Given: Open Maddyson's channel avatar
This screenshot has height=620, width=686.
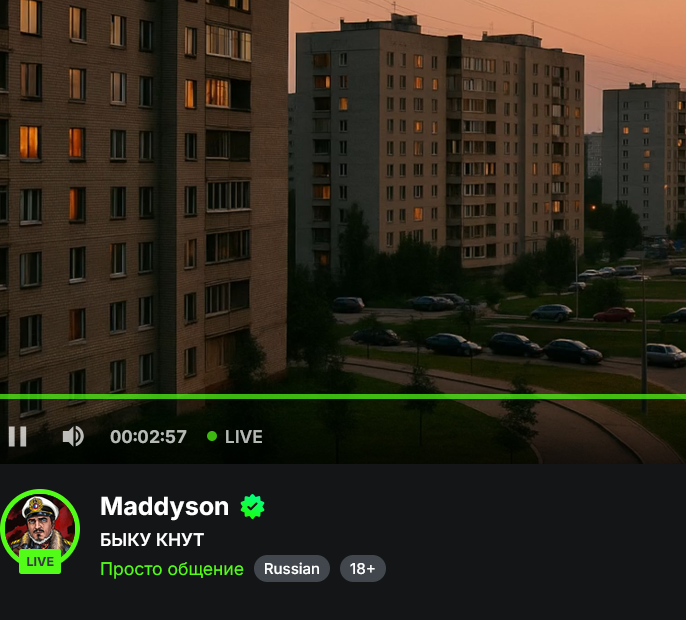Looking at the screenshot, I should [x=40, y=529].
